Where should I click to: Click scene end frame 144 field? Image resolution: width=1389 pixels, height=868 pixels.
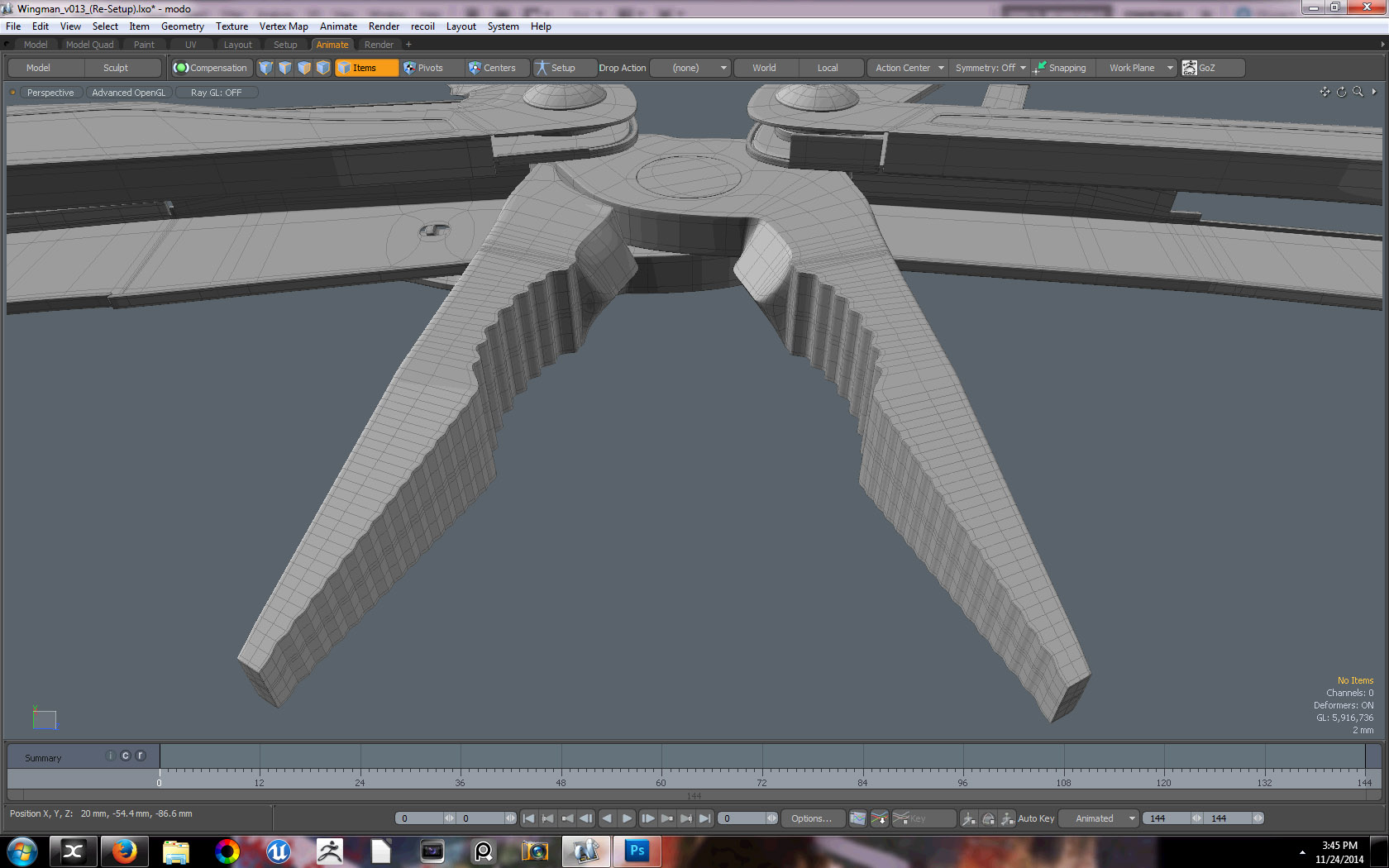[1234, 818]
